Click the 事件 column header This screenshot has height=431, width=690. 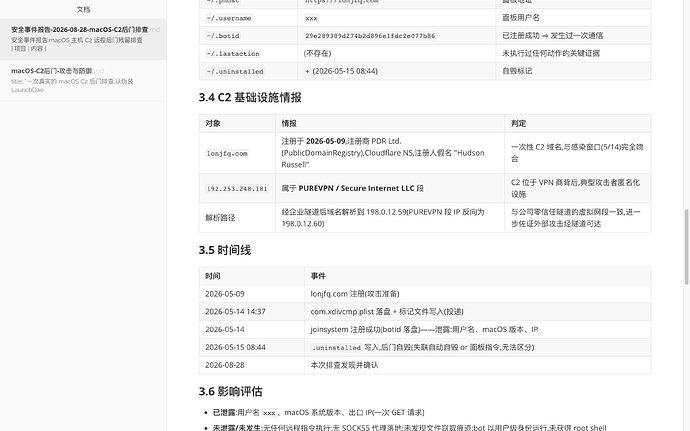click(477, 276)
